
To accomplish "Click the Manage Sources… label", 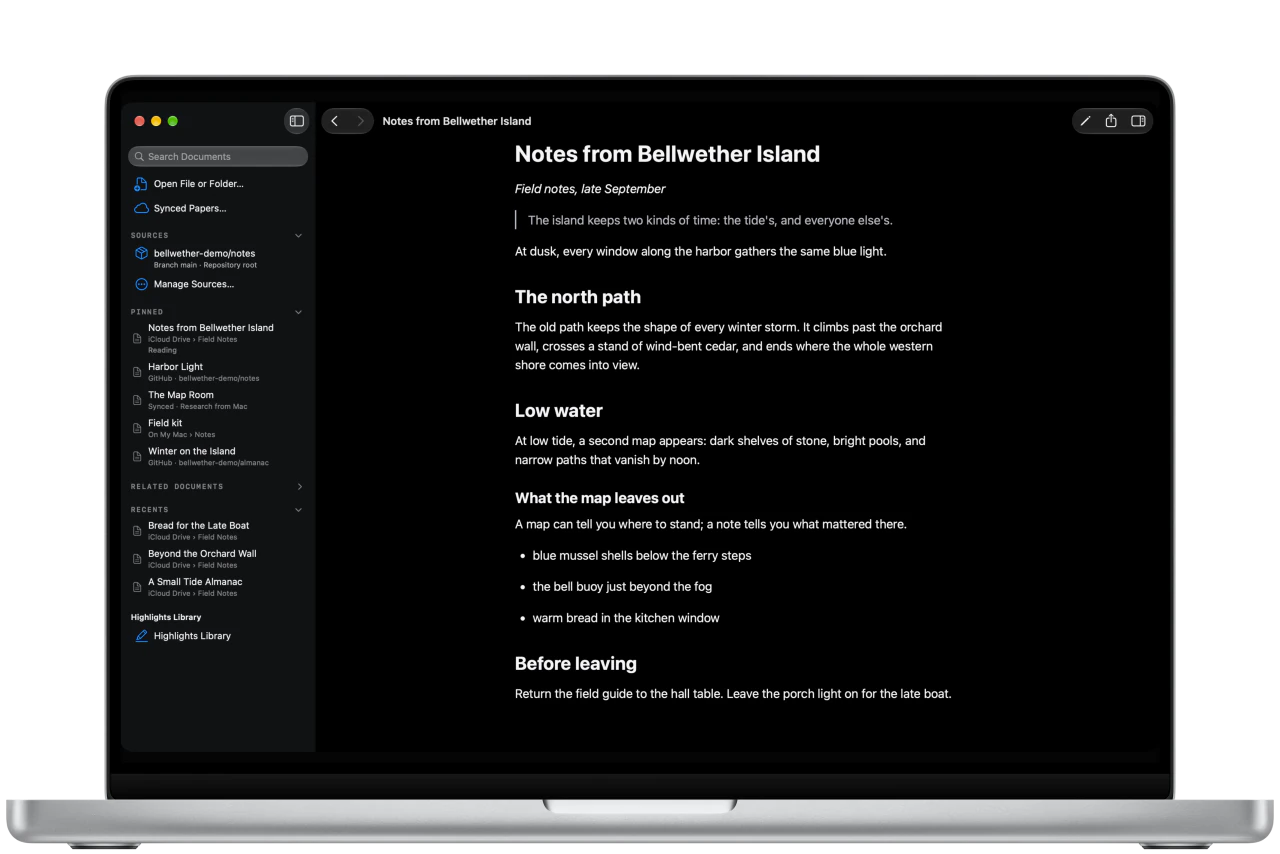I will pyautogui.click(x=194, y=284).
